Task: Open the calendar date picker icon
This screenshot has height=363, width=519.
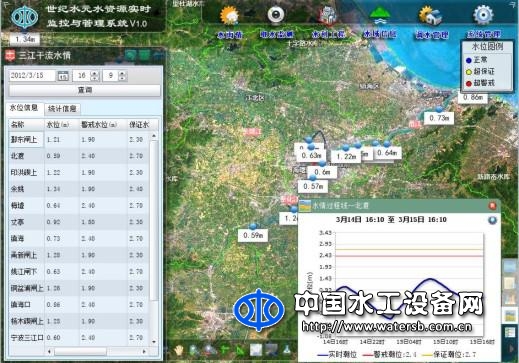Action: click(x=63, y=76)
